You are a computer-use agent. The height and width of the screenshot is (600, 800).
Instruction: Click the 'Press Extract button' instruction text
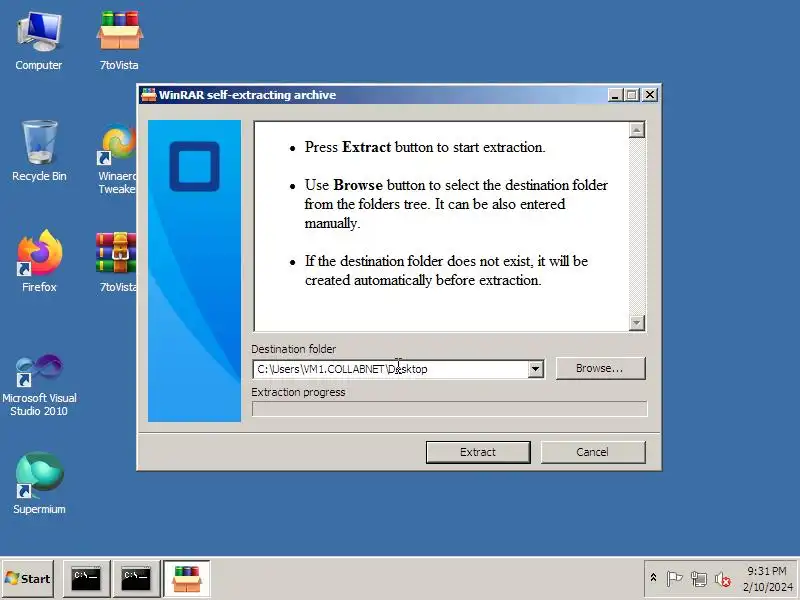(x=425, y=147)
